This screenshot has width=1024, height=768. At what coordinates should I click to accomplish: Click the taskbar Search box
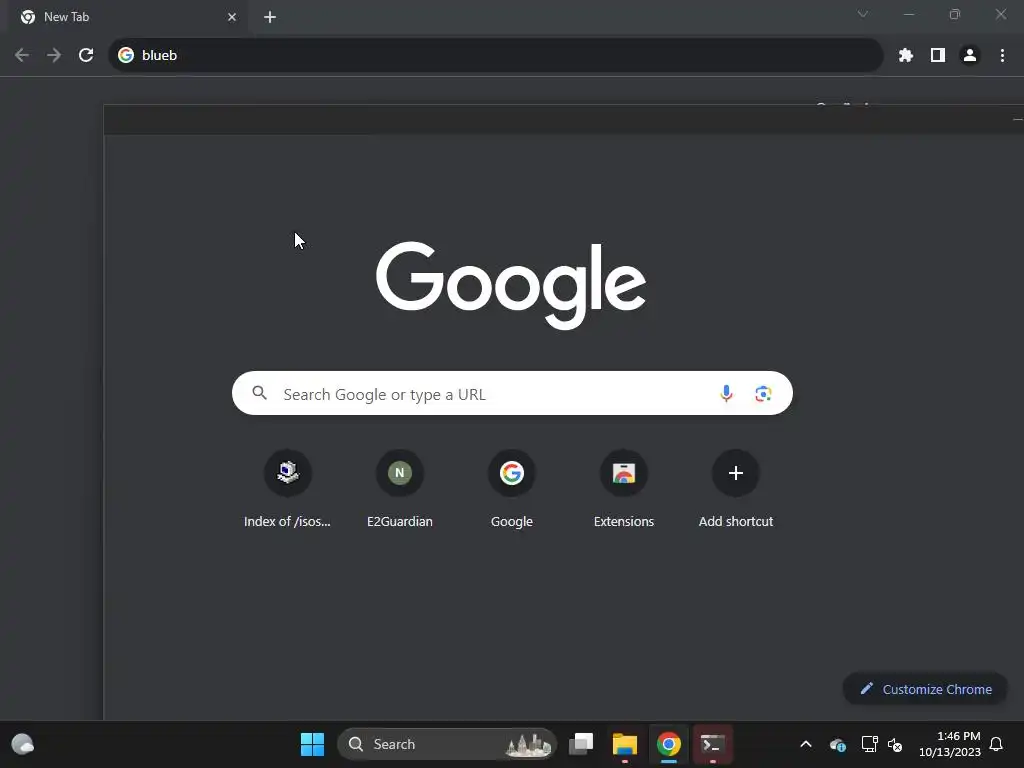tap(447, 744)
